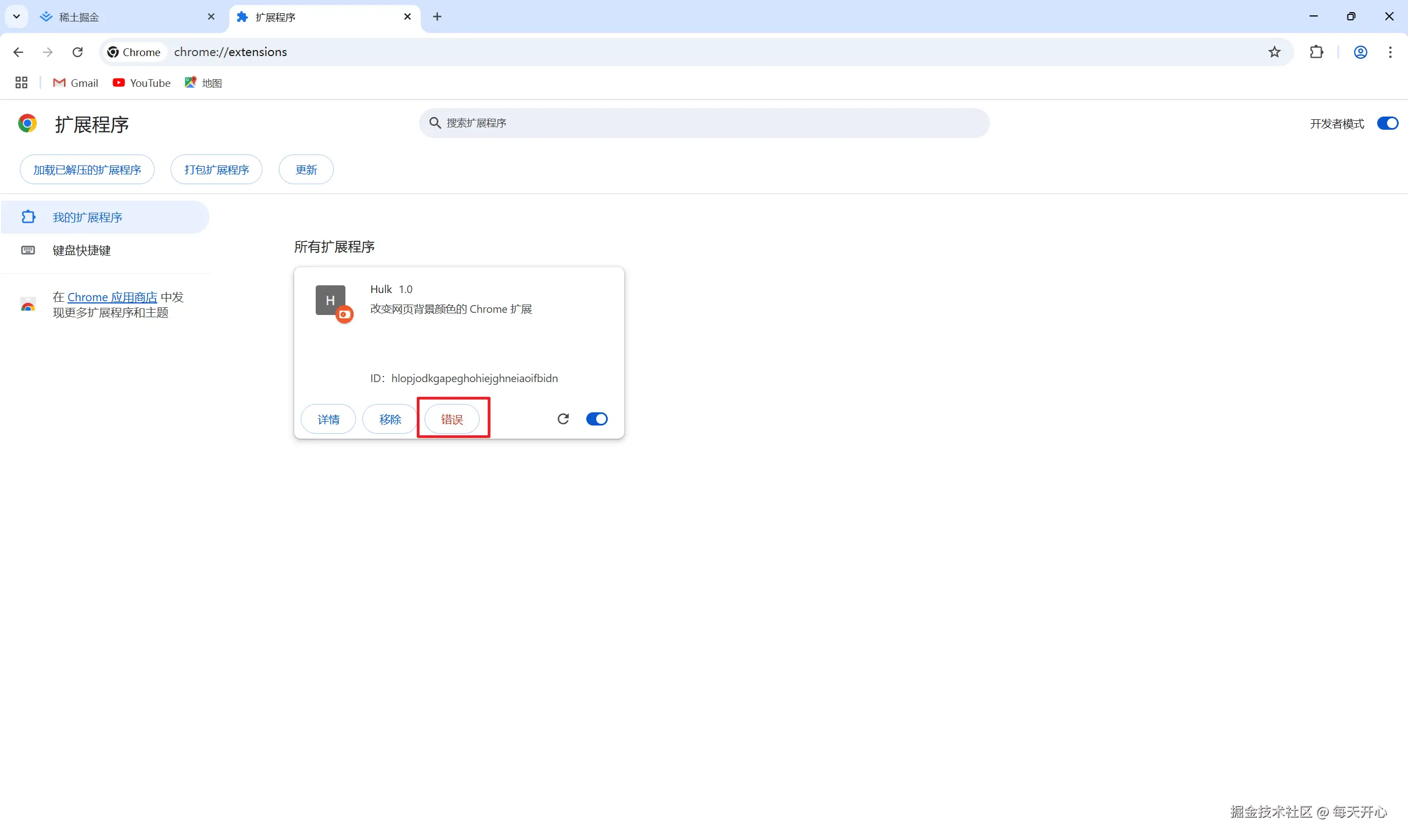Reload the Hulk extension
This screenshot has width=1408, height=840.
pos(563,419)
